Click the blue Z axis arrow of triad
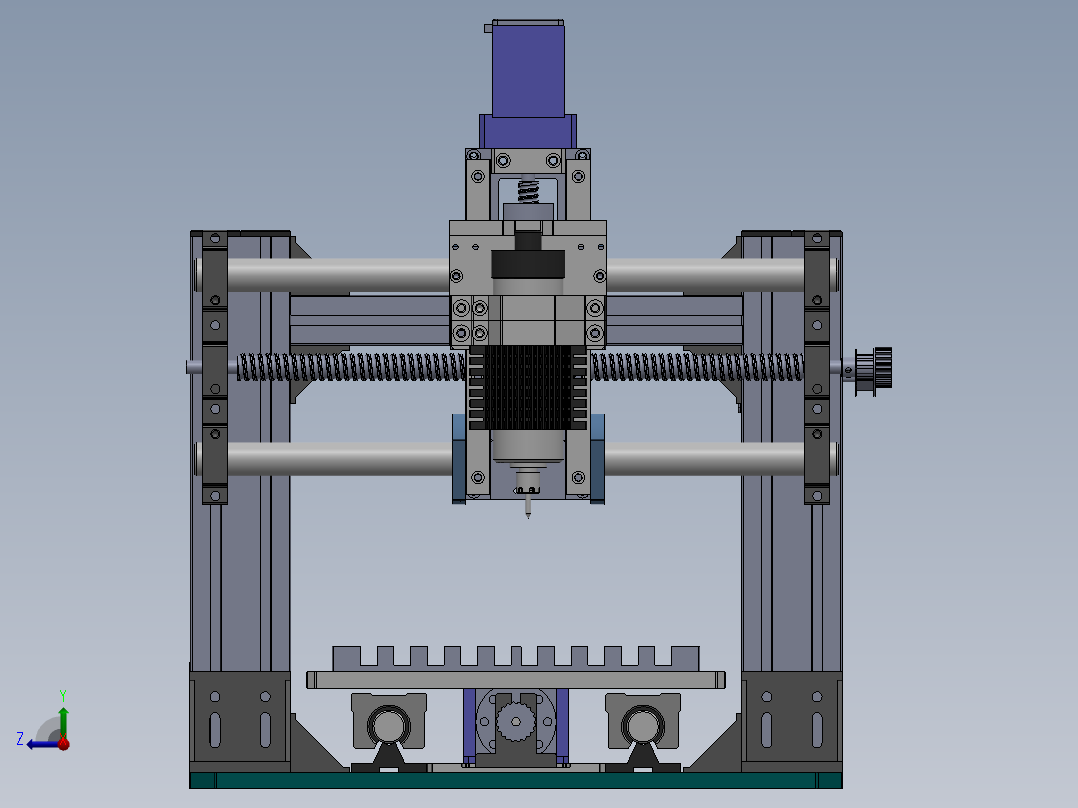The width and height of the screenshot is (1078, 808). pos(41,744)
